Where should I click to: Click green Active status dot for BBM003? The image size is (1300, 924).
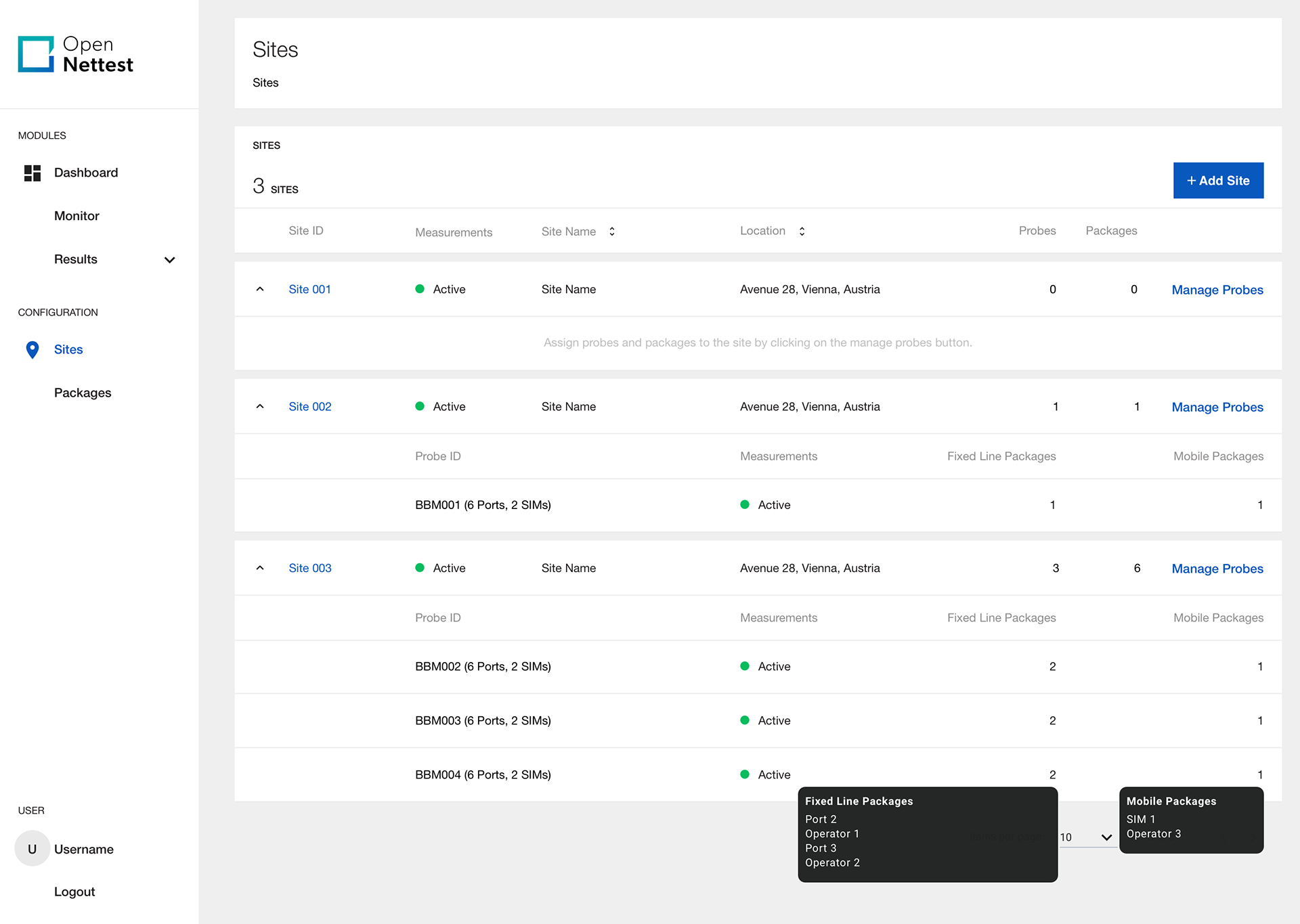[745, 720]
